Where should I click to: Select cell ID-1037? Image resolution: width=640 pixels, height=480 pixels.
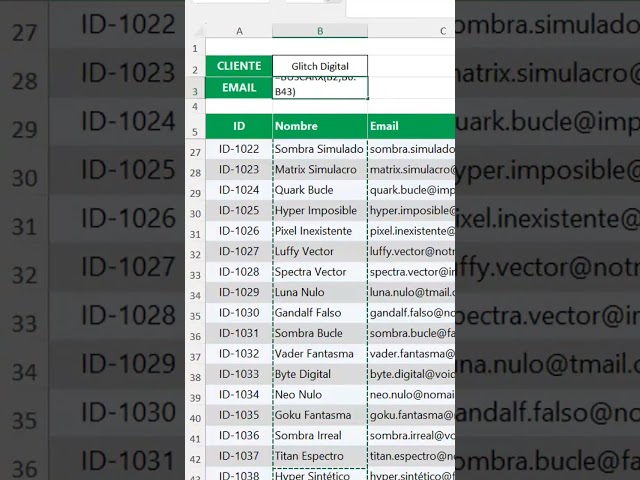tap(239, 456)
